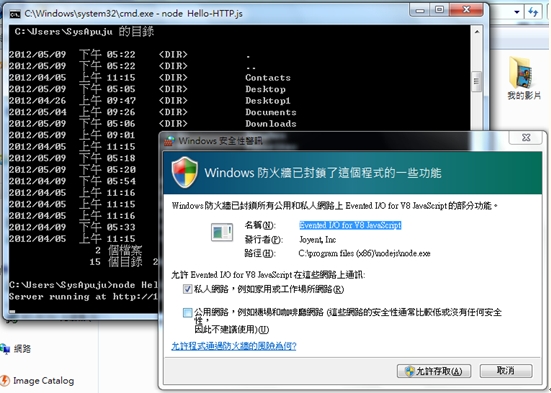
Task: Click the Downloads directory entry in cmd
Action: pos(271,124)
